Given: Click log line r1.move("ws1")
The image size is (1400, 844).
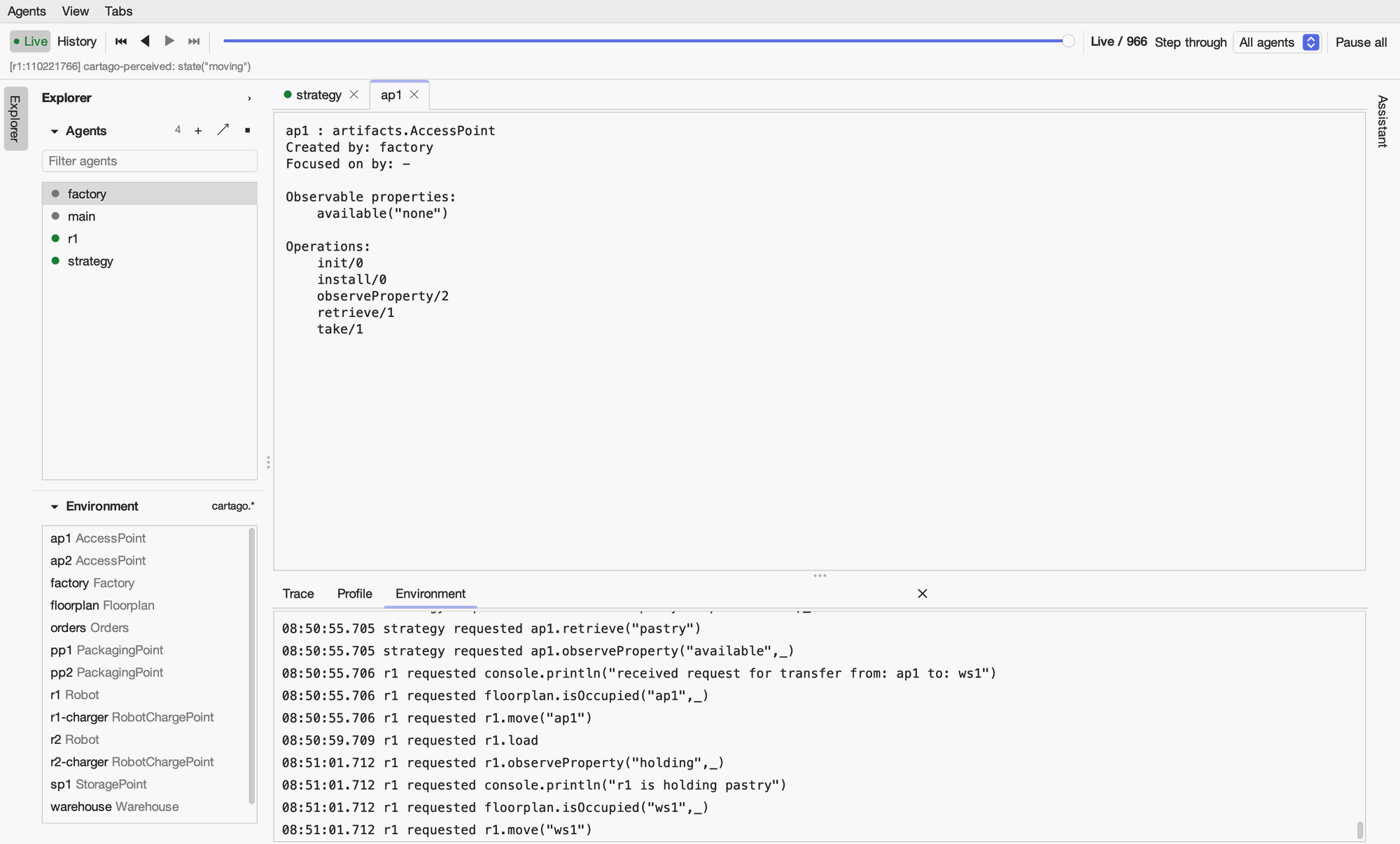Looking at the screenshot, I should coord(437,830).
